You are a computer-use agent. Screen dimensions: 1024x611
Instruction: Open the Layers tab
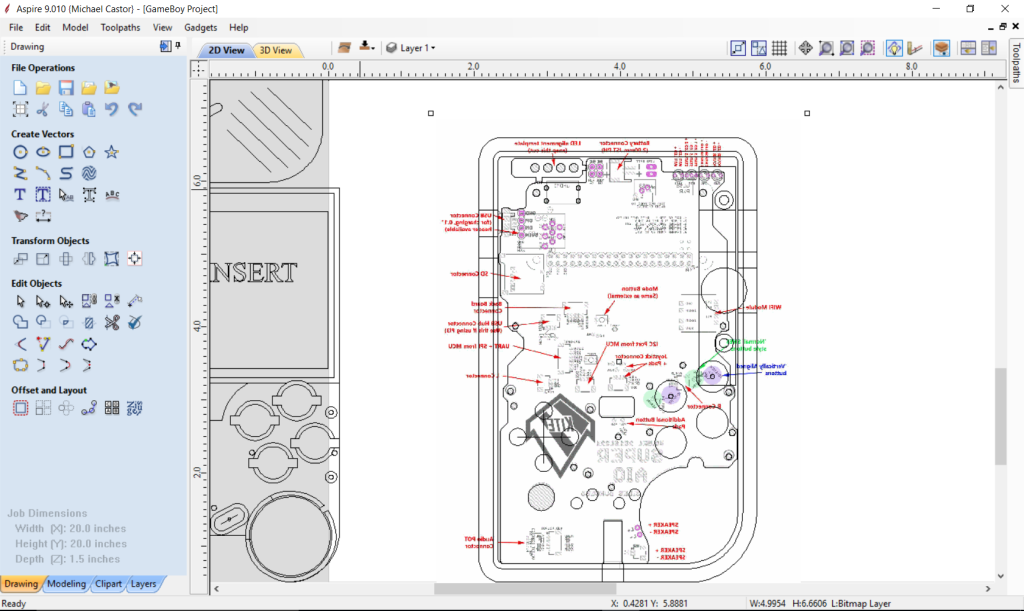[x=143, y=584]
